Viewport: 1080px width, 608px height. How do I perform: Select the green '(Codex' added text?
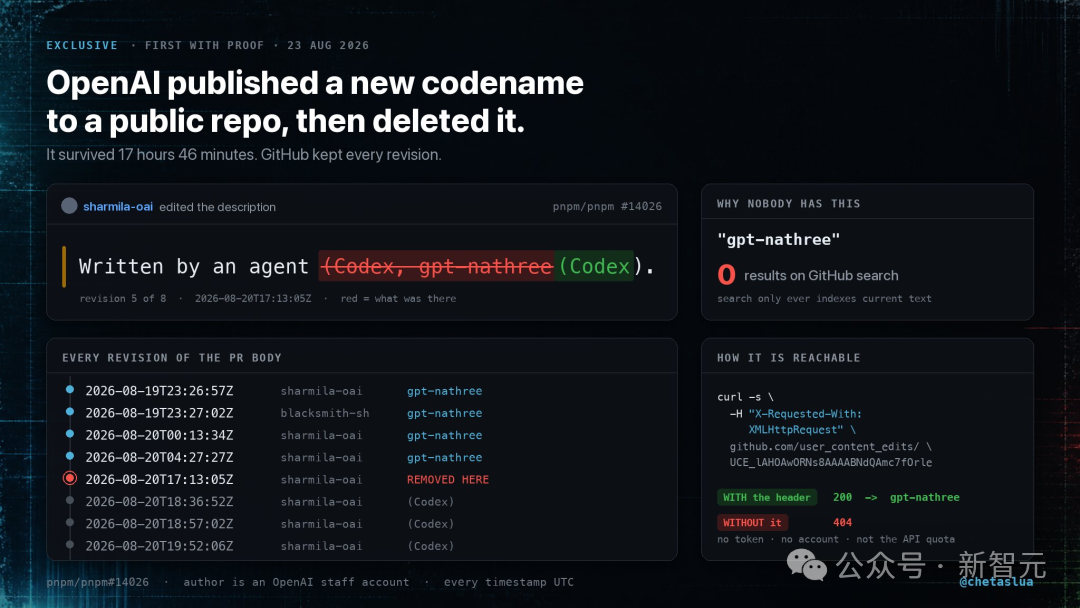(594, 266)
